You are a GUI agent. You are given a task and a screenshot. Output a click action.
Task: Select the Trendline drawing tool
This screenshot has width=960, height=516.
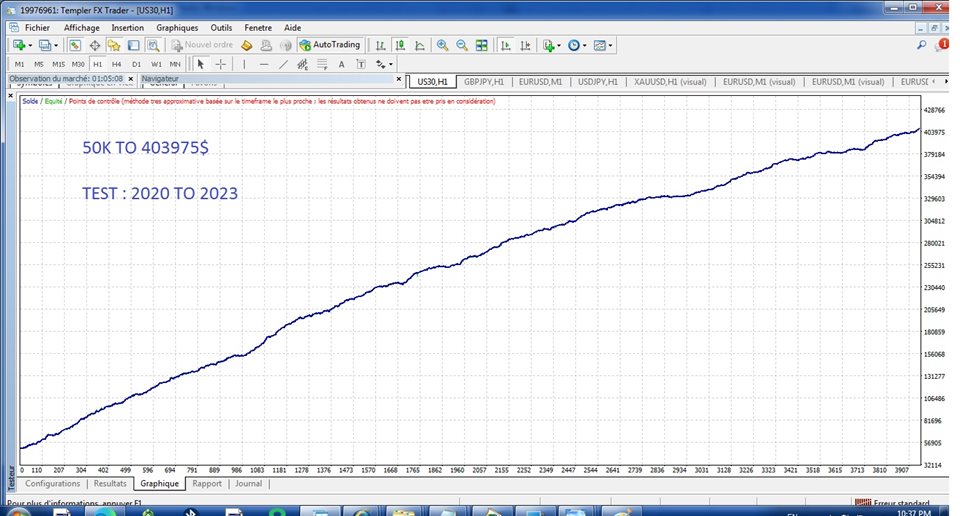click(x=283, y=64)
